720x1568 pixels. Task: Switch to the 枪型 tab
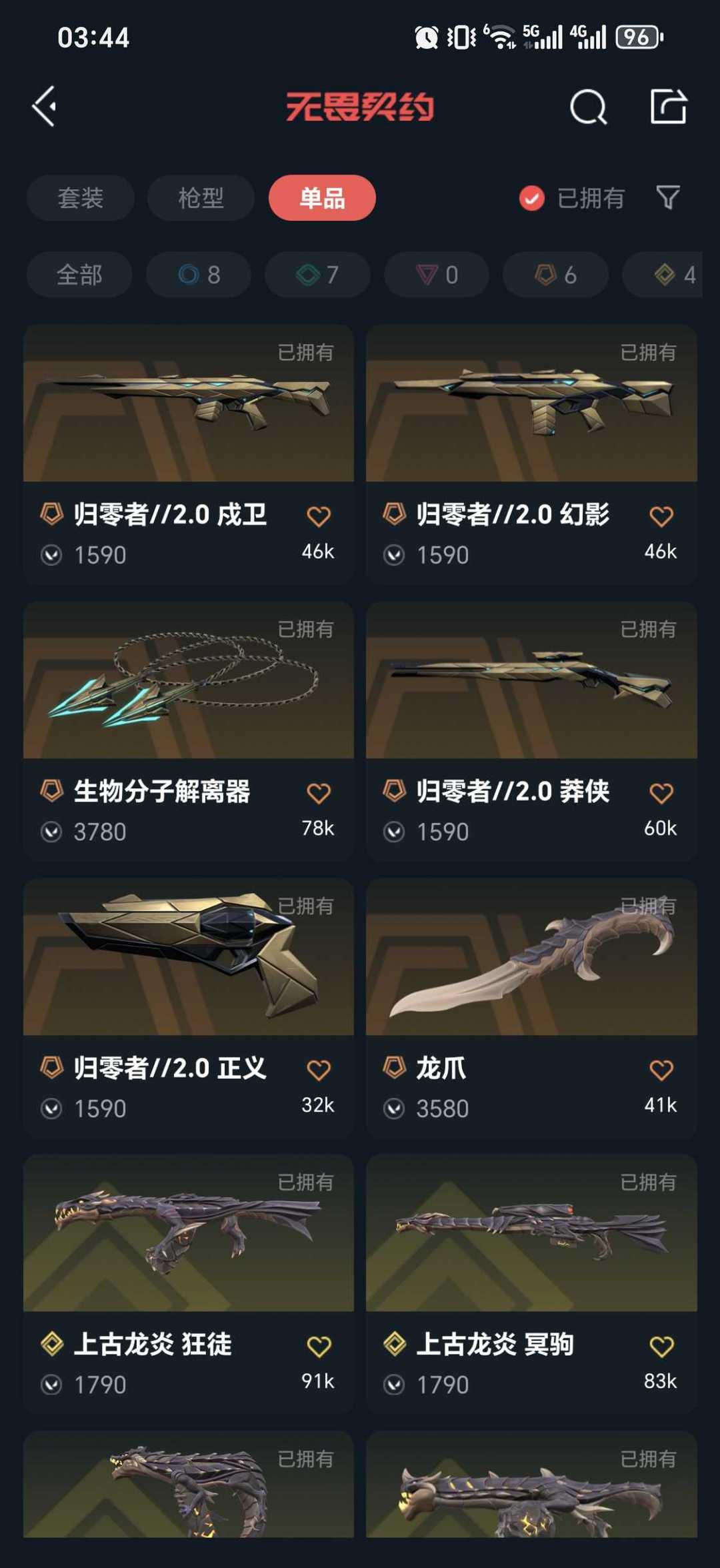[201, 198]
